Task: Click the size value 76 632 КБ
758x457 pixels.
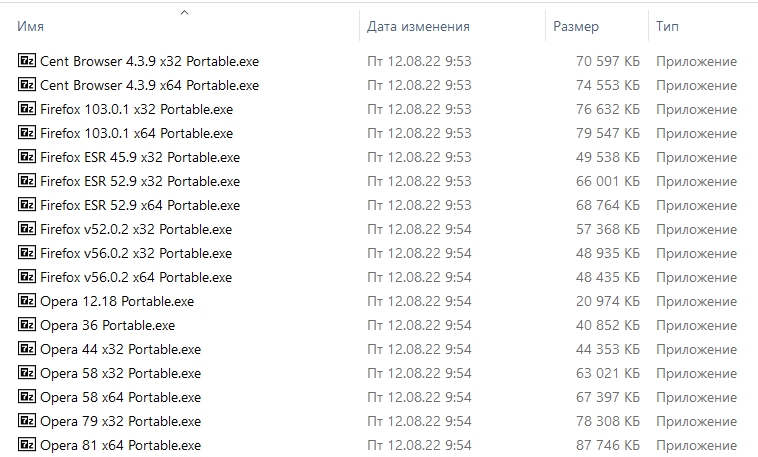Action: (608, 109)
